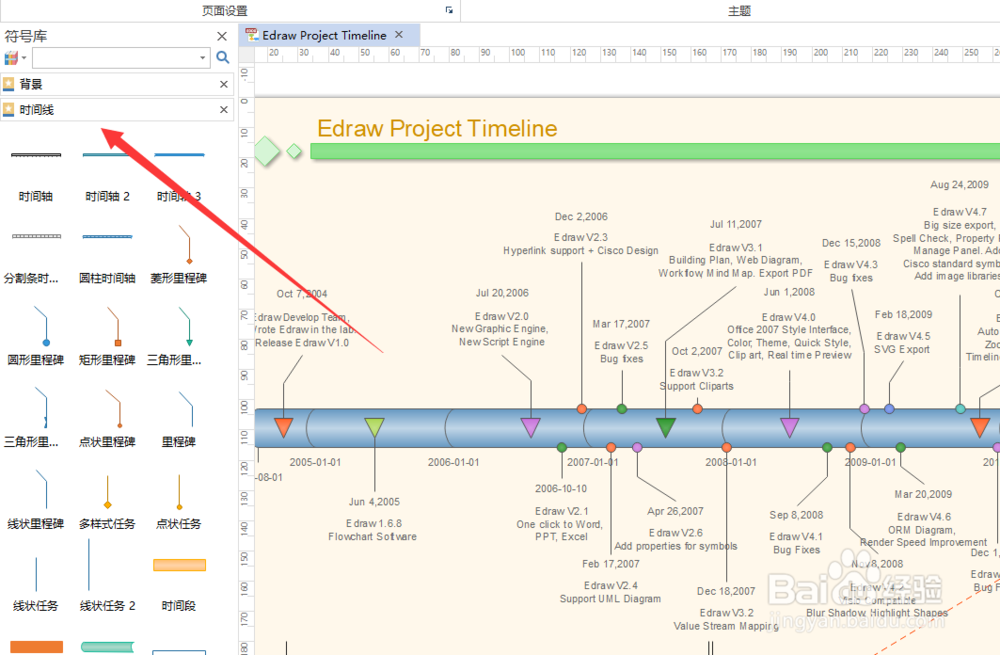
Task: Click the 2006-01-01 date label
Action: (x=453, y=462)
